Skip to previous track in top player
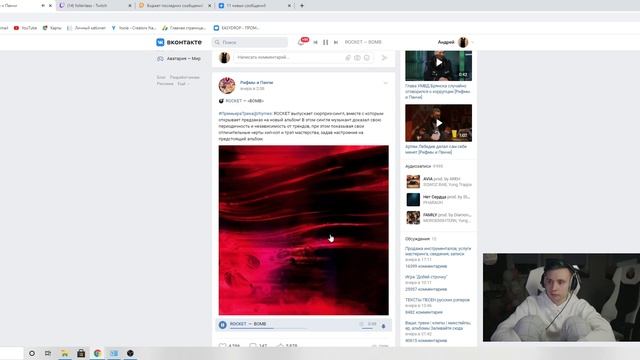Image resolution: width=640 pixels, height=360 pixels. [315, 42]
